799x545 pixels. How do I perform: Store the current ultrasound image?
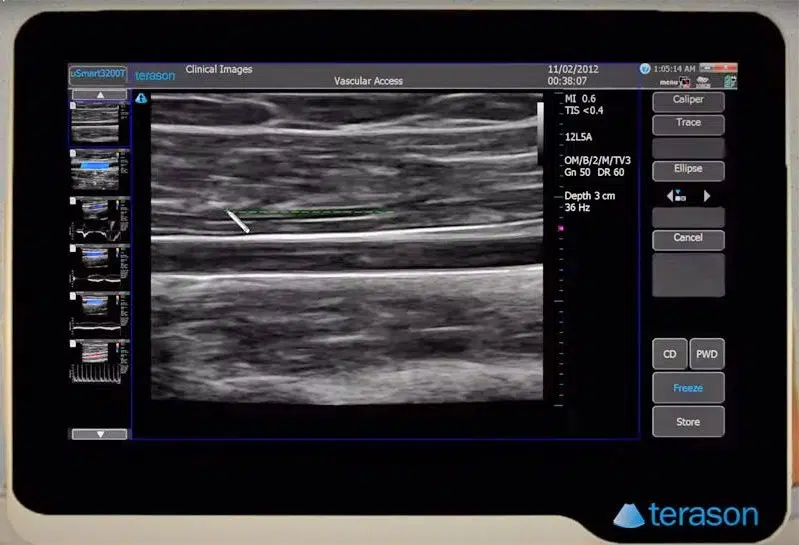pos(688,422)
